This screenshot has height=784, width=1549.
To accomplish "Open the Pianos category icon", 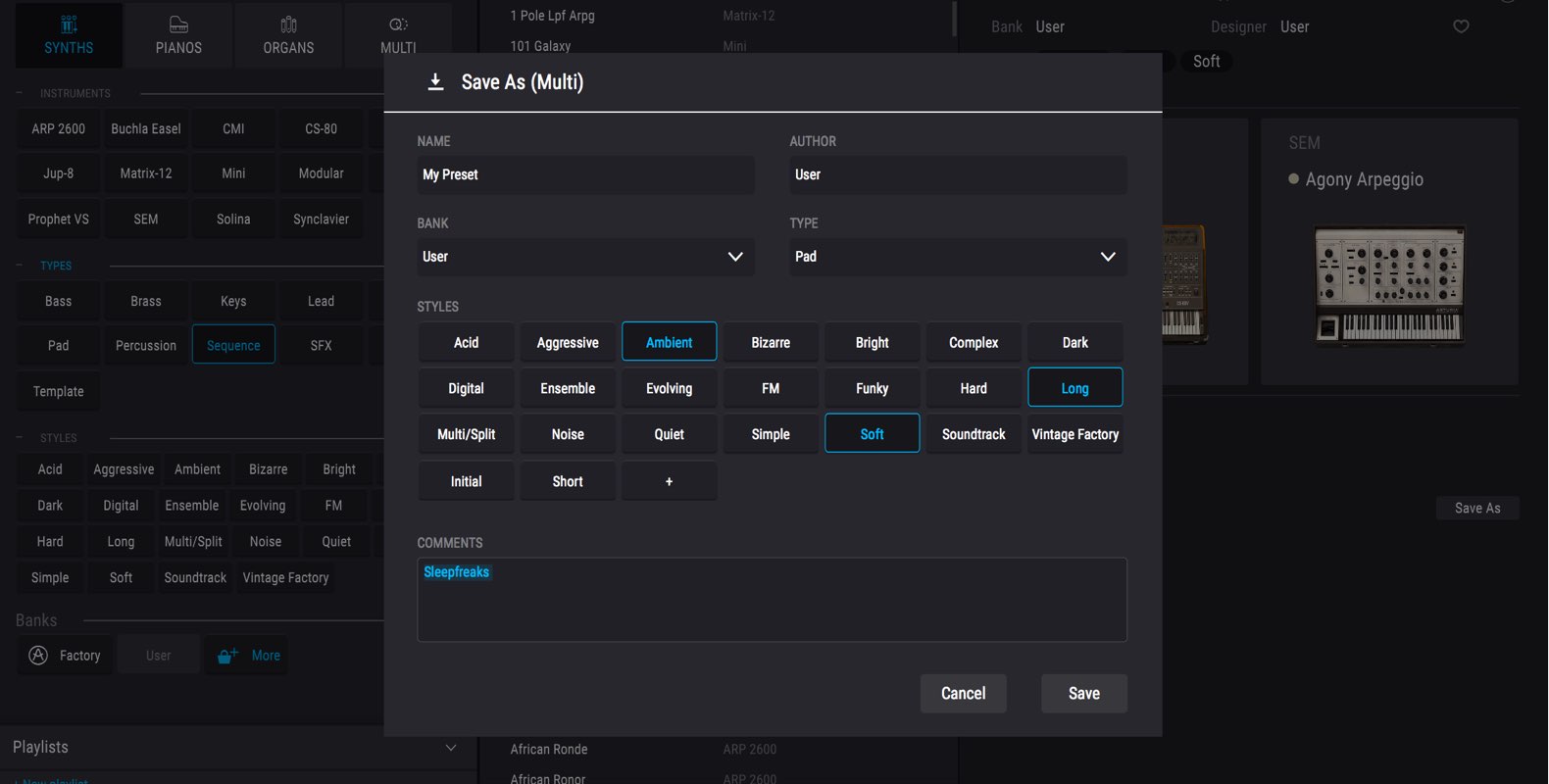I will 178,24.
